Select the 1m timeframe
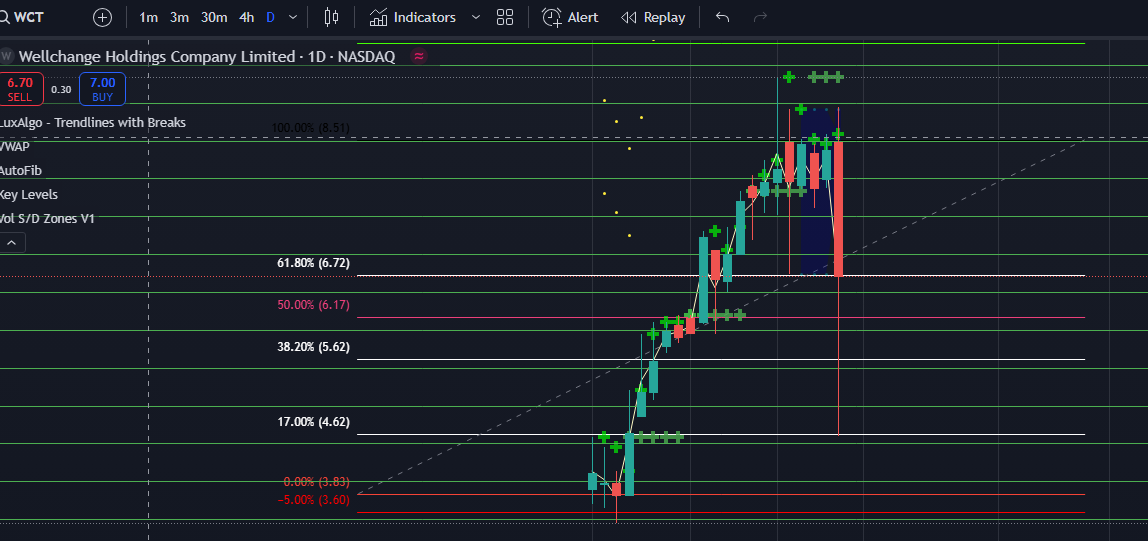Image resolution: width=1148 pixels, height=541 pixels. pos(149,18)
